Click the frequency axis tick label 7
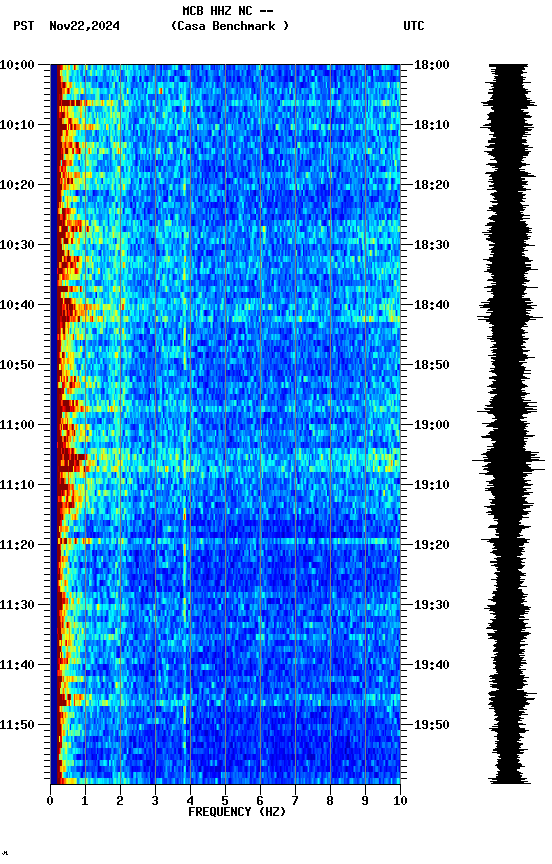This screenshot has height=864, width=552. (x=295, y=801)
